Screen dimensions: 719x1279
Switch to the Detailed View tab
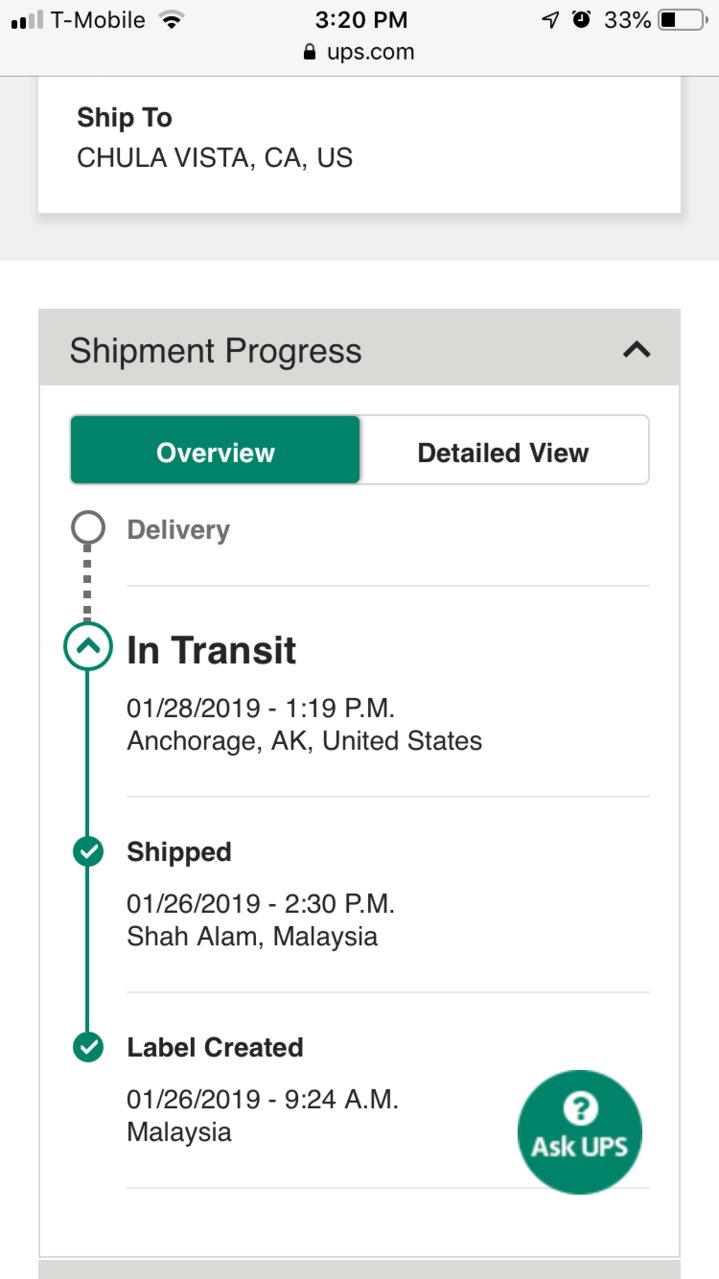click(x=503, y=451)
